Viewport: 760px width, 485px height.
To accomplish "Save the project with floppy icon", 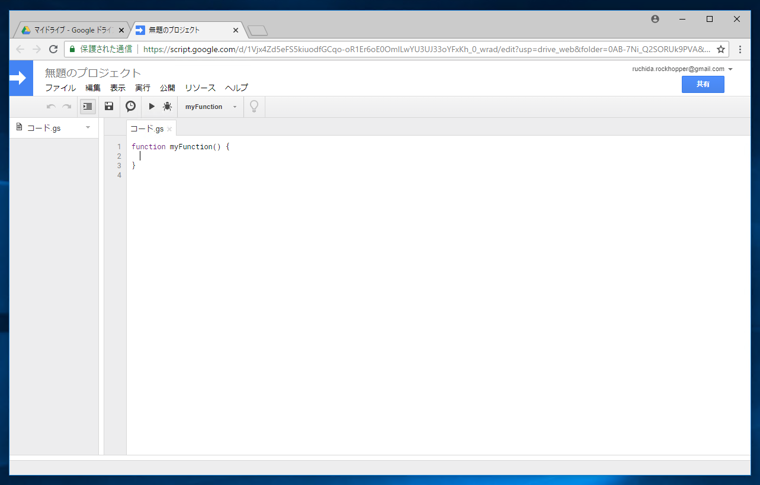I will click(x=109, y=106).
